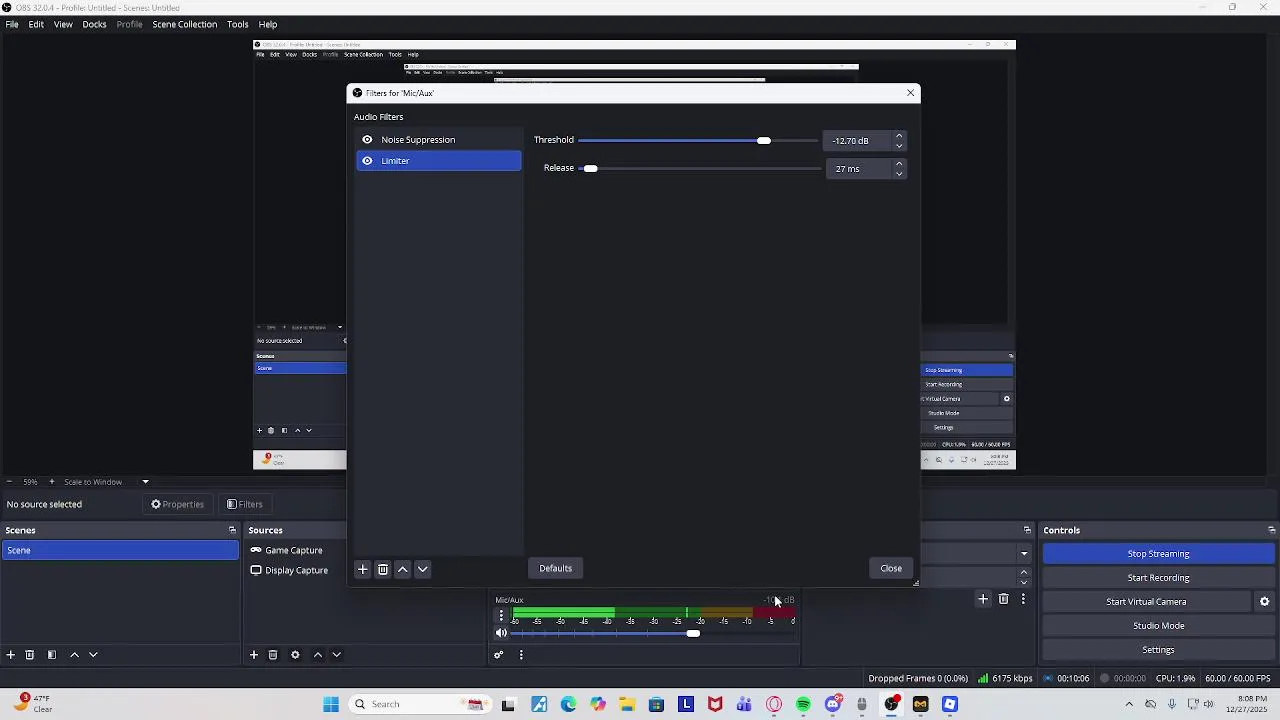The image size is (1280, 720).
Task: Open the View menu
Action: [x=63, y=24]
